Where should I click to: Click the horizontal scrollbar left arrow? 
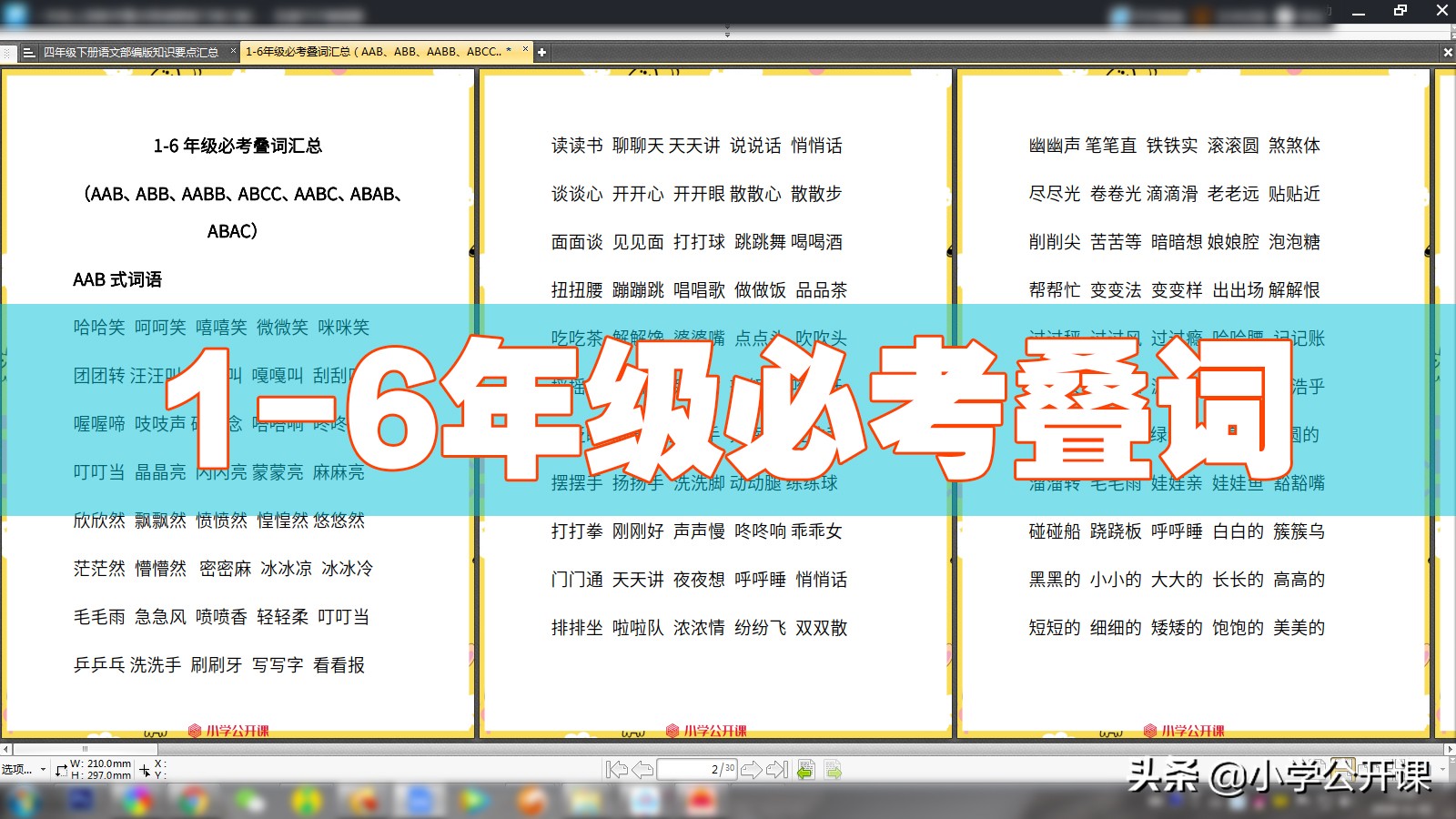[5, 750]
